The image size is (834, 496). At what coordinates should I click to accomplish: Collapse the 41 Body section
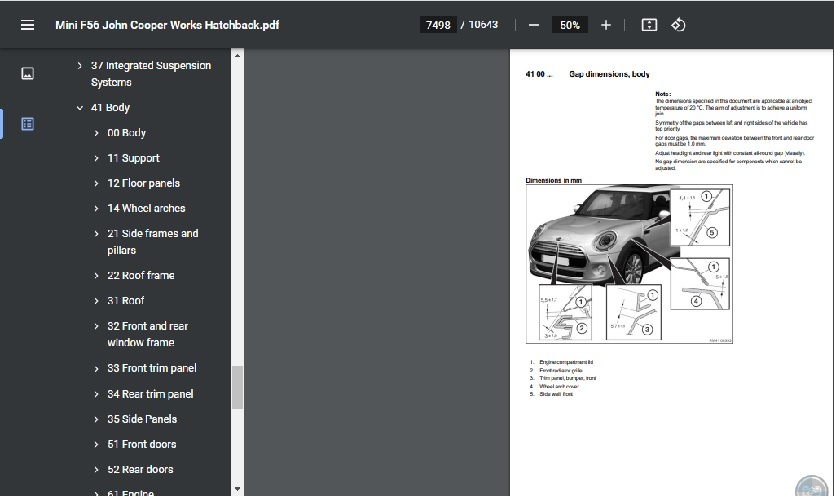[x=79, y=107]
